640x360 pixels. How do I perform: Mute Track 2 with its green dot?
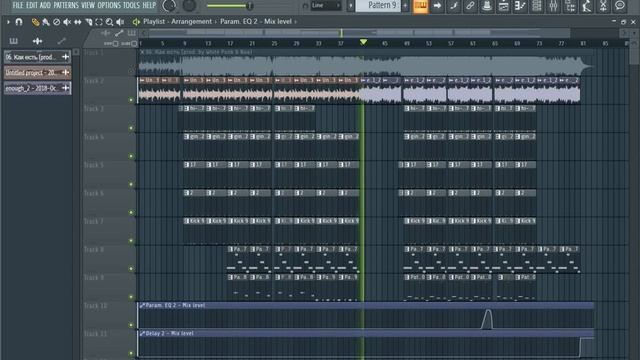[131, 100]
